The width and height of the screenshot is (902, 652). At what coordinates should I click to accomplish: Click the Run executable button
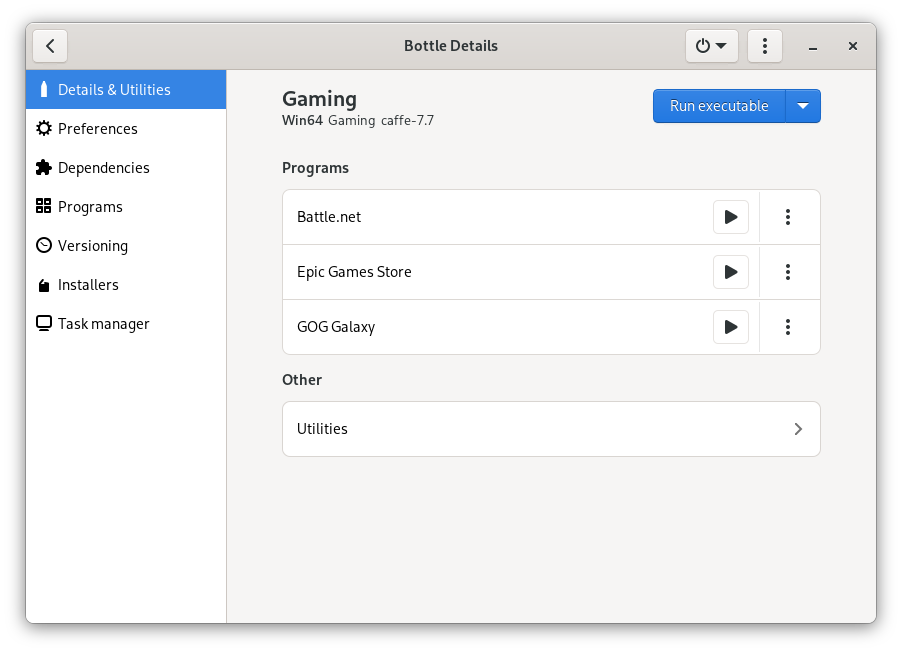(x=719, y=106)
